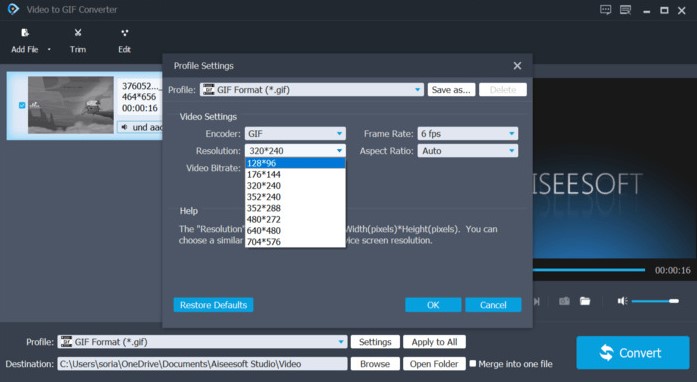697x382 pixels.
Task: Toggle Merge into one file checkbox
Action: (473, 364)
